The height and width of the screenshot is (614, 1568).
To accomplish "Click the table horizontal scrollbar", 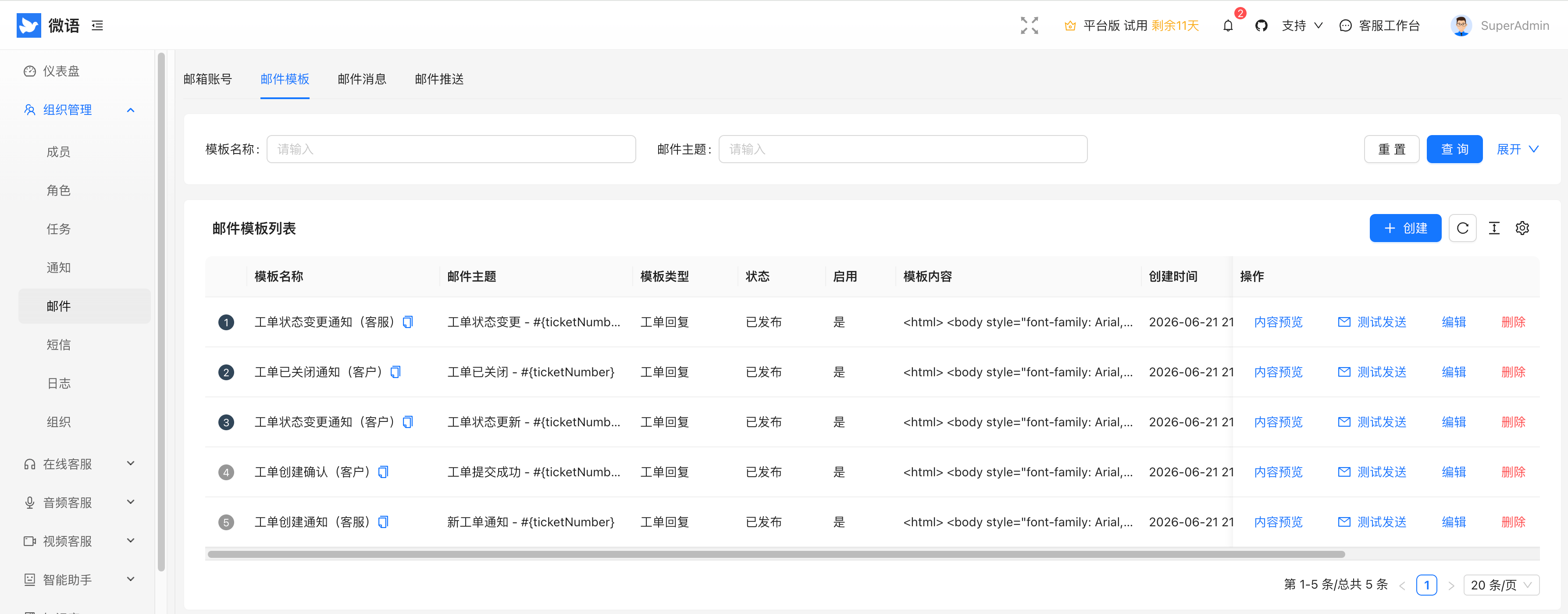I will tap(776, 554).
